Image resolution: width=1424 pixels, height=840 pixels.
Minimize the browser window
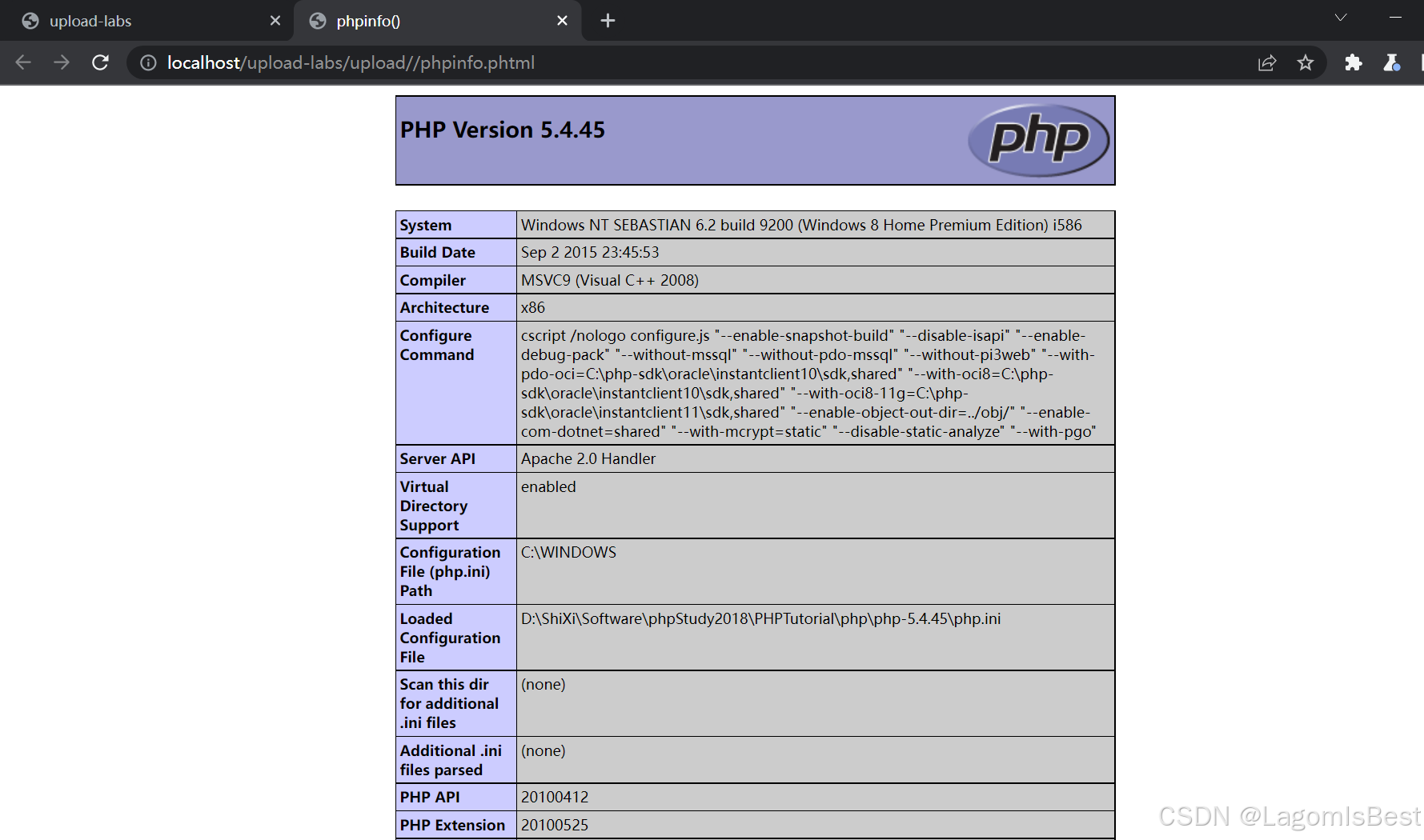click(1395, 18)
